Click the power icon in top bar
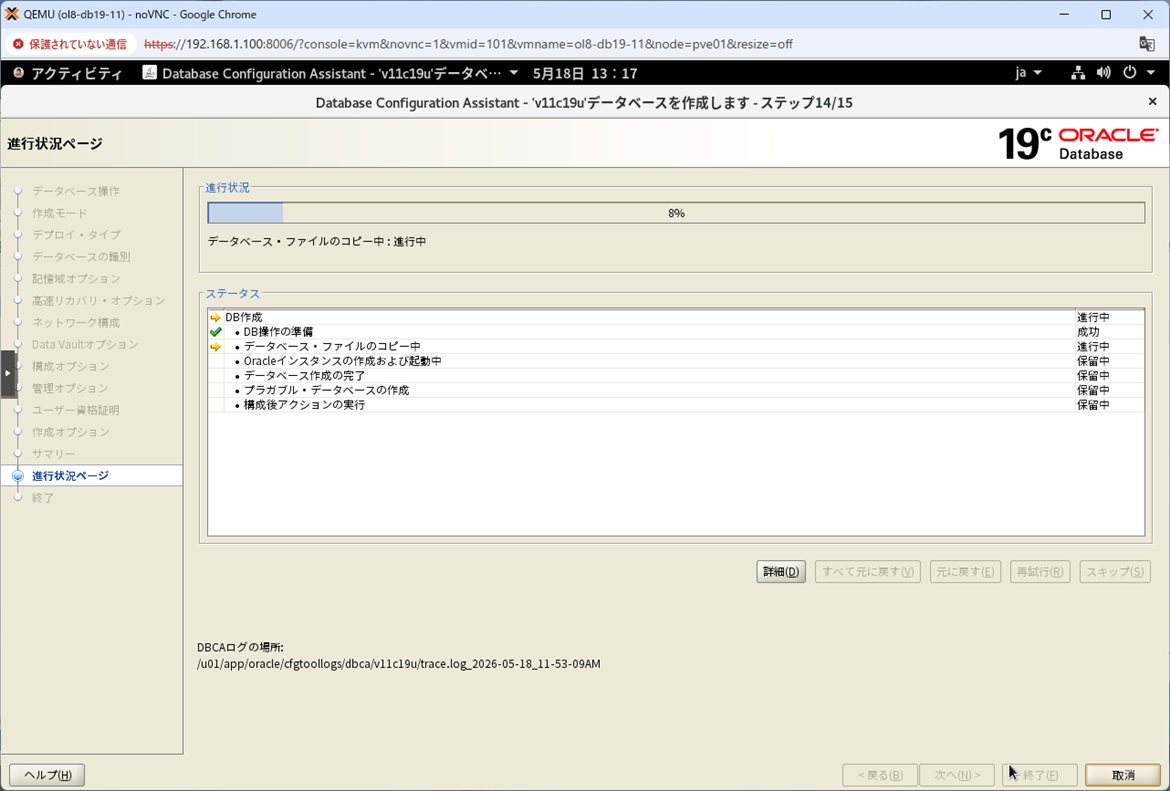The width and height of the screenshot is (1170, 791). [x=1130, y=73]
